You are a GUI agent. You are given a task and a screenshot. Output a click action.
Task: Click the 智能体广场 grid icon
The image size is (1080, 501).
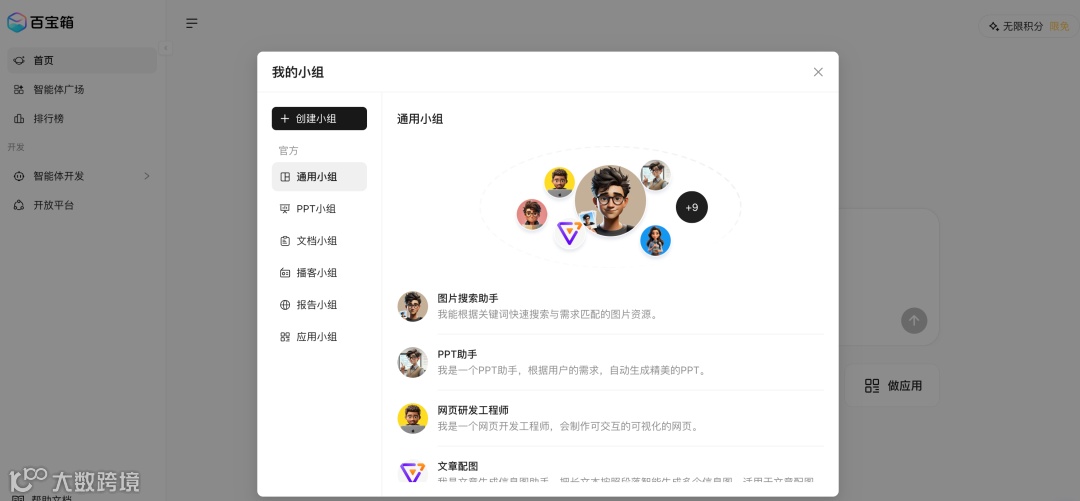19,90
